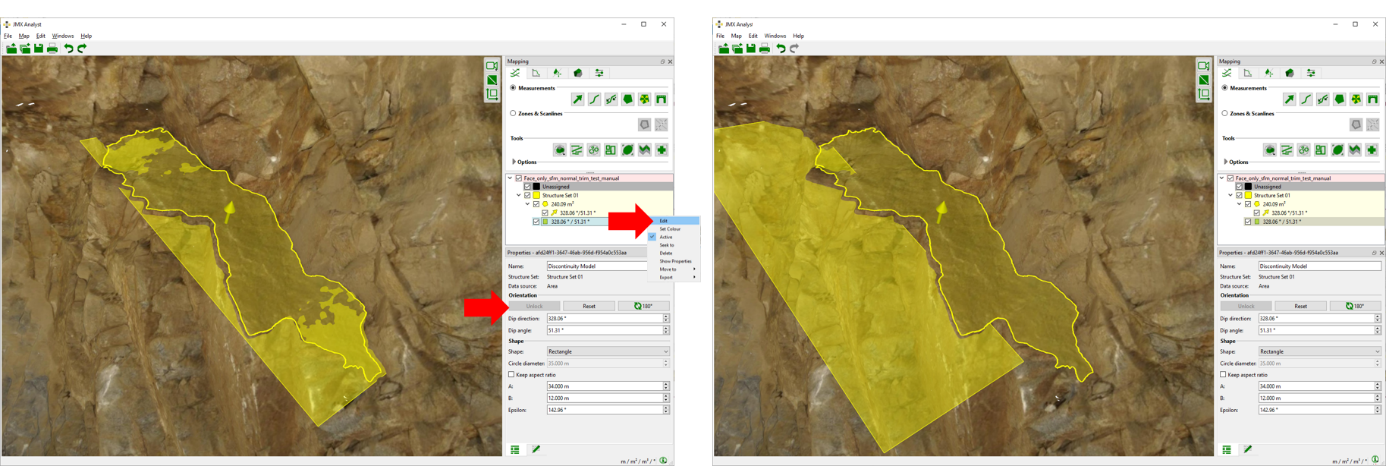Click the undo arrow in right window toolbar

pyautogui.click(x=781, y=48)
